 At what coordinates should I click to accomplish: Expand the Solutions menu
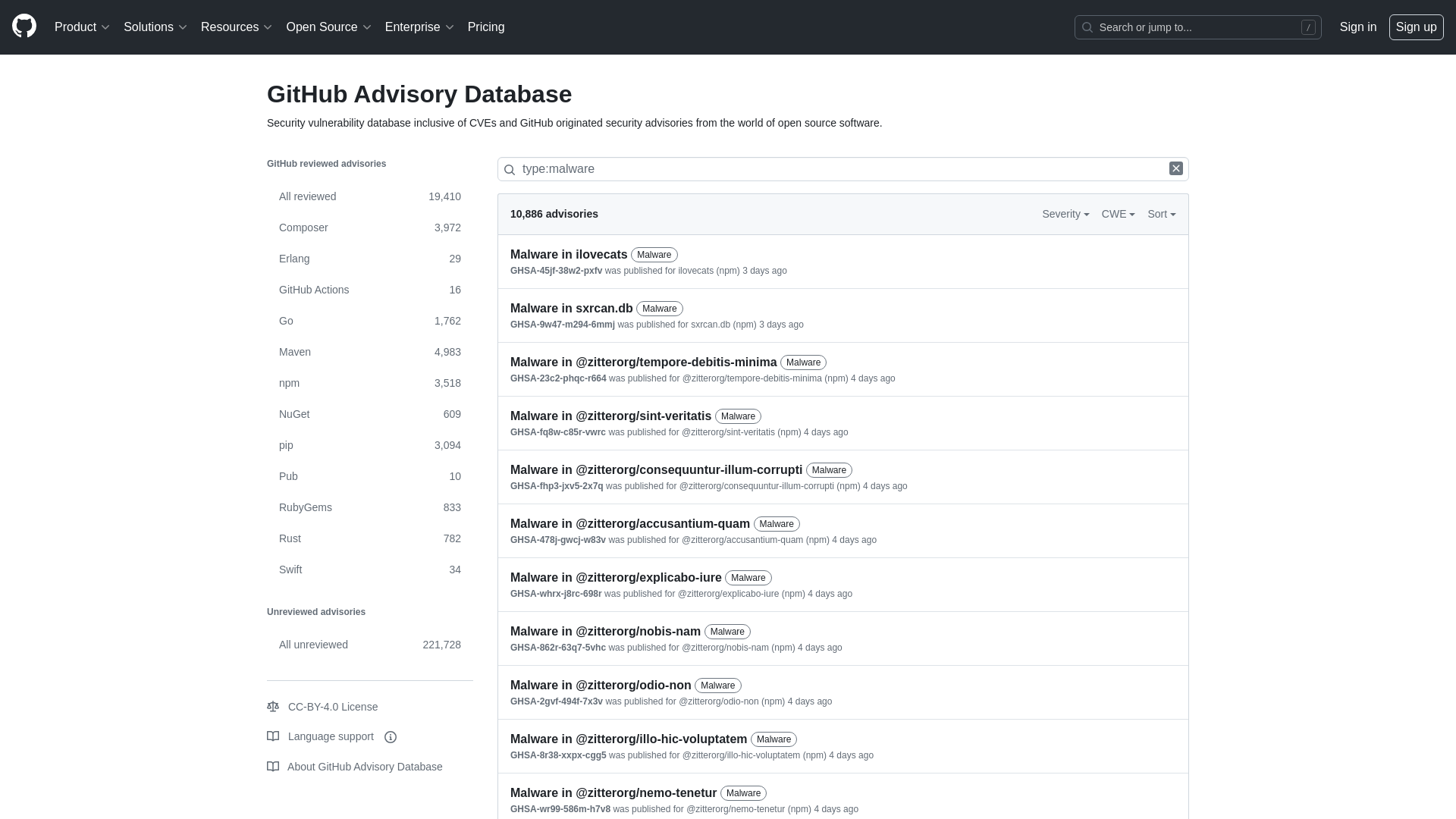[x=155, y=27]
